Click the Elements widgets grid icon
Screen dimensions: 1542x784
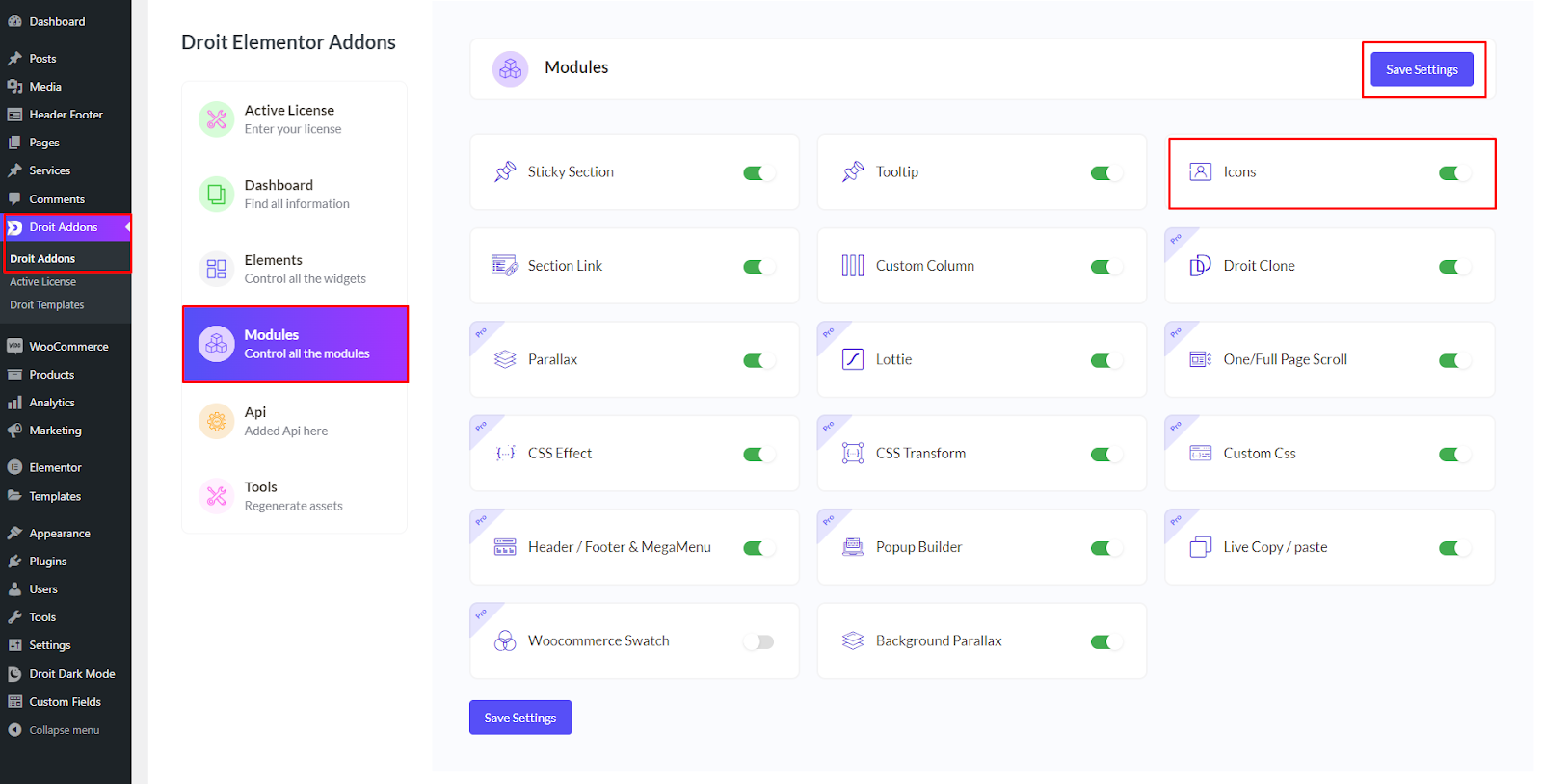click(217, 269)
